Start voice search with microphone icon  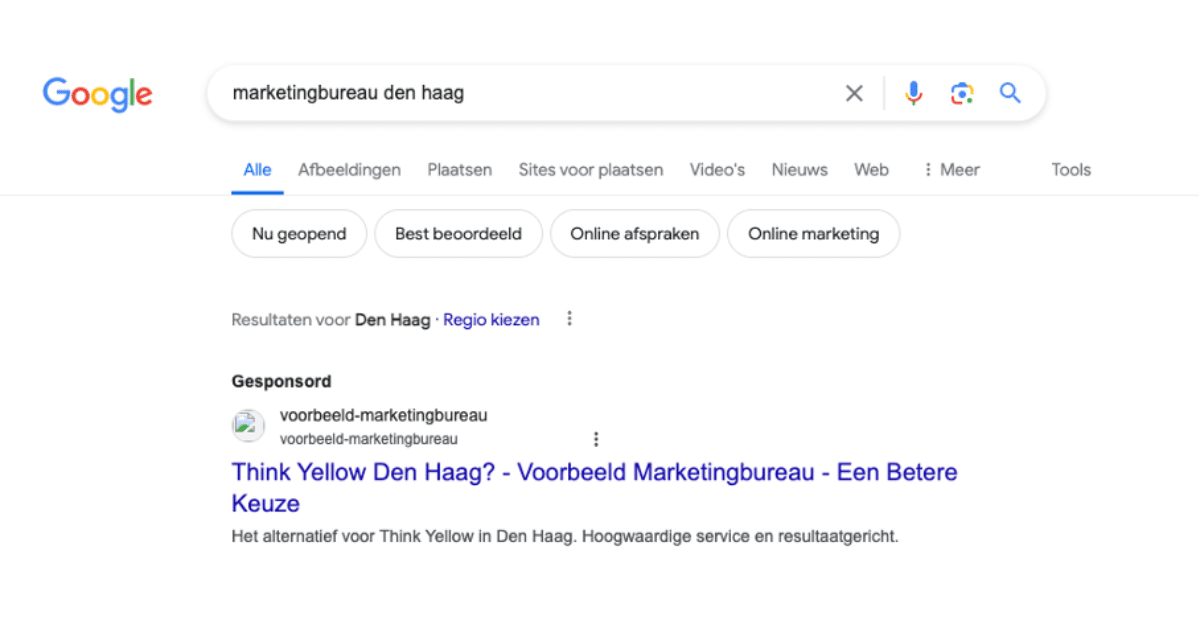click(913, 94)
